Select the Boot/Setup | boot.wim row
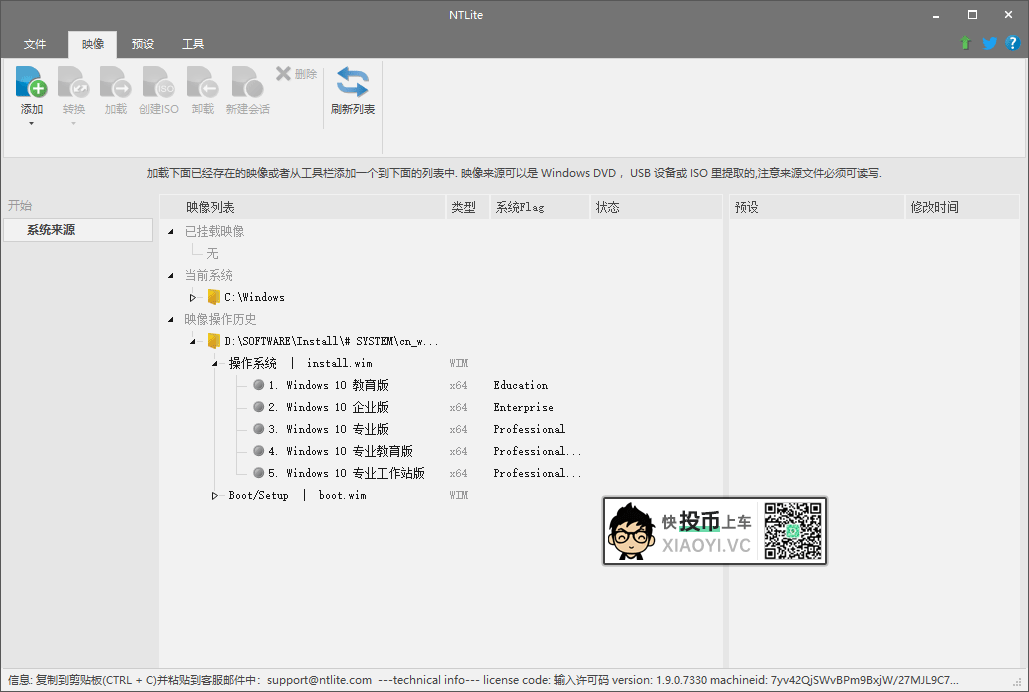This screenshot has height=692, width=1029. (x=297, y=496)
